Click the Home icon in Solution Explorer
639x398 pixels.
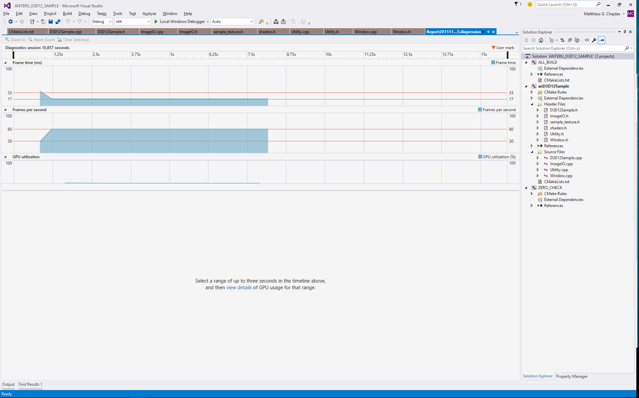click(x=541, y=40)
